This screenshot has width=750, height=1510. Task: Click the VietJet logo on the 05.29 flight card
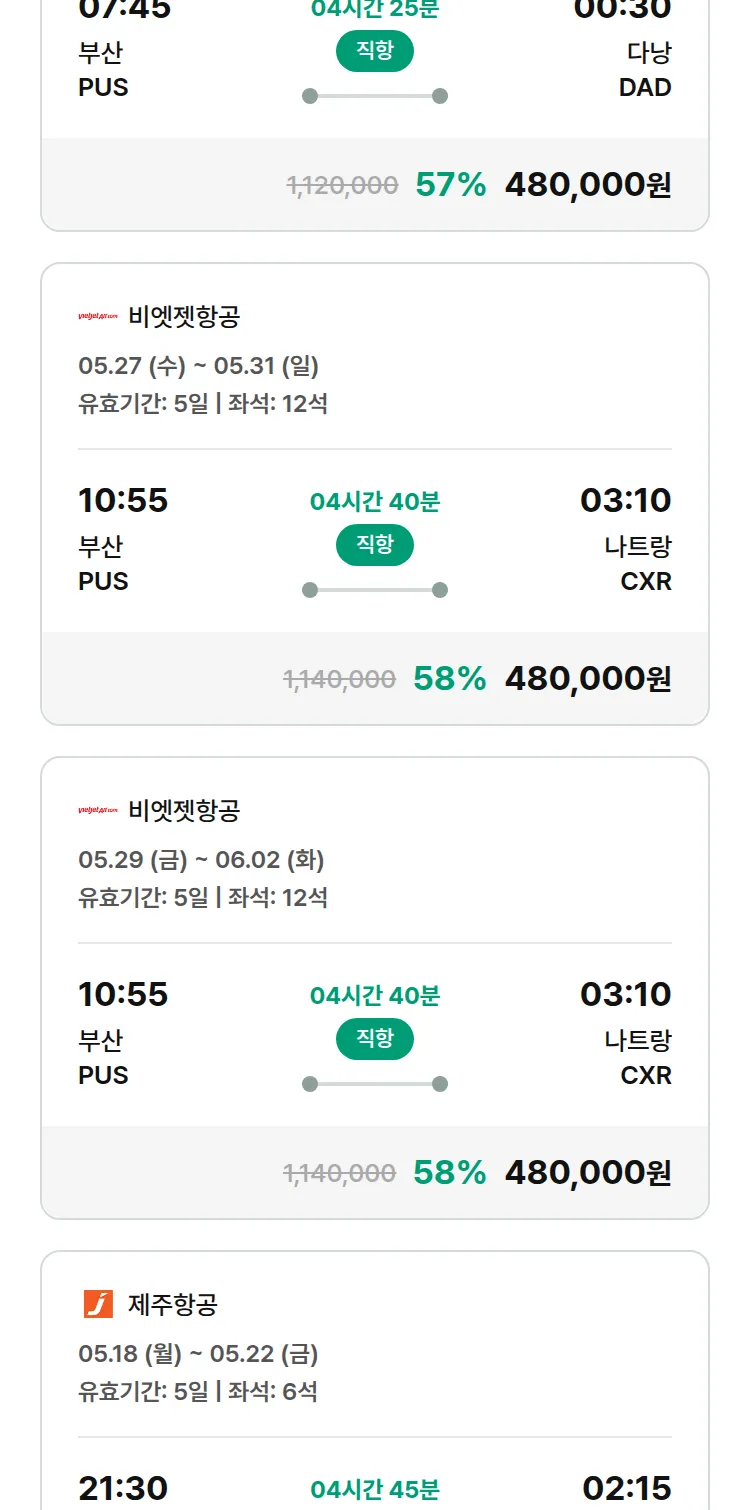click(x=98, y=810)
